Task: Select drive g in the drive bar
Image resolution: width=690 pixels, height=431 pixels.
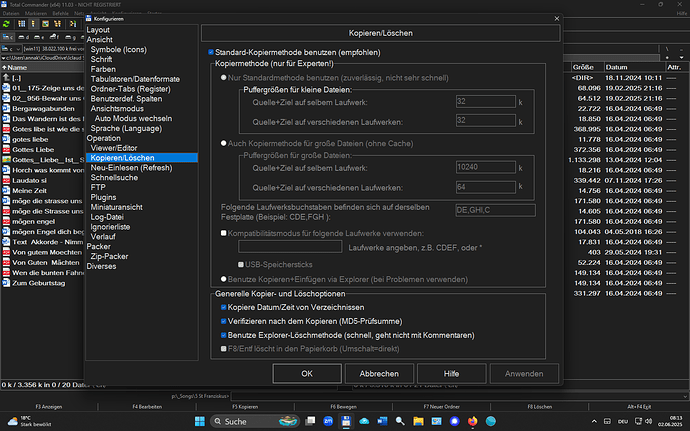Action: [70, 37]
